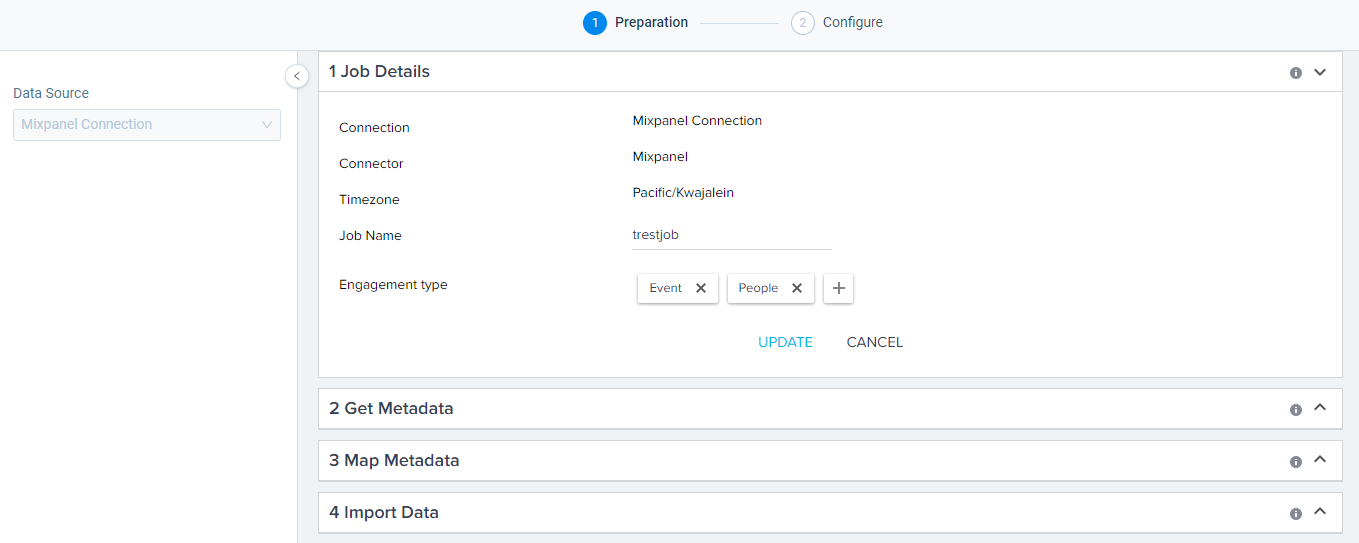This screenshot has width=1359, height=543.
Task: Click the Job Details info icon
Action: click(x=1296, y=73)
